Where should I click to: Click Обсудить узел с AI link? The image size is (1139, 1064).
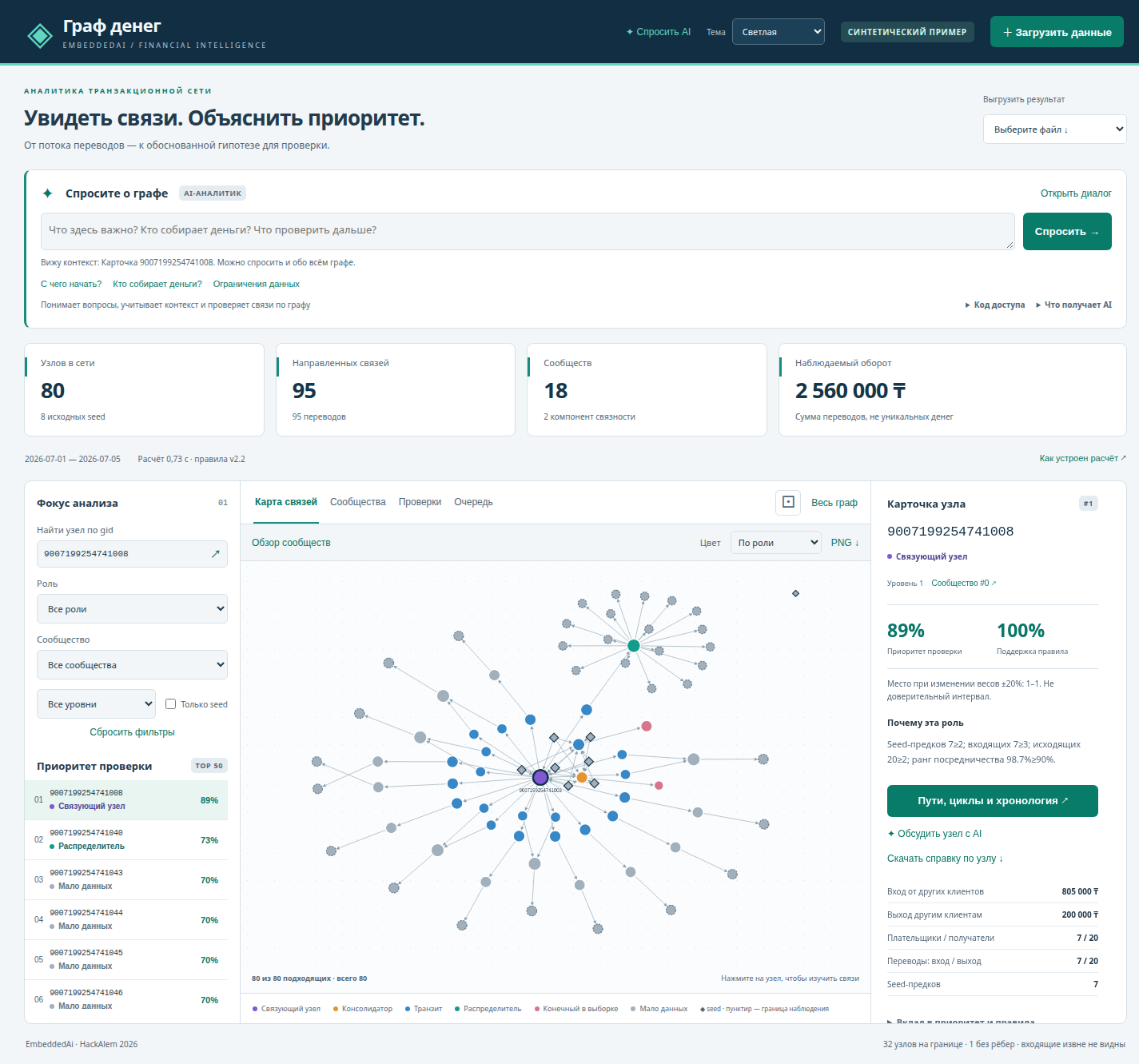(934, 834)
